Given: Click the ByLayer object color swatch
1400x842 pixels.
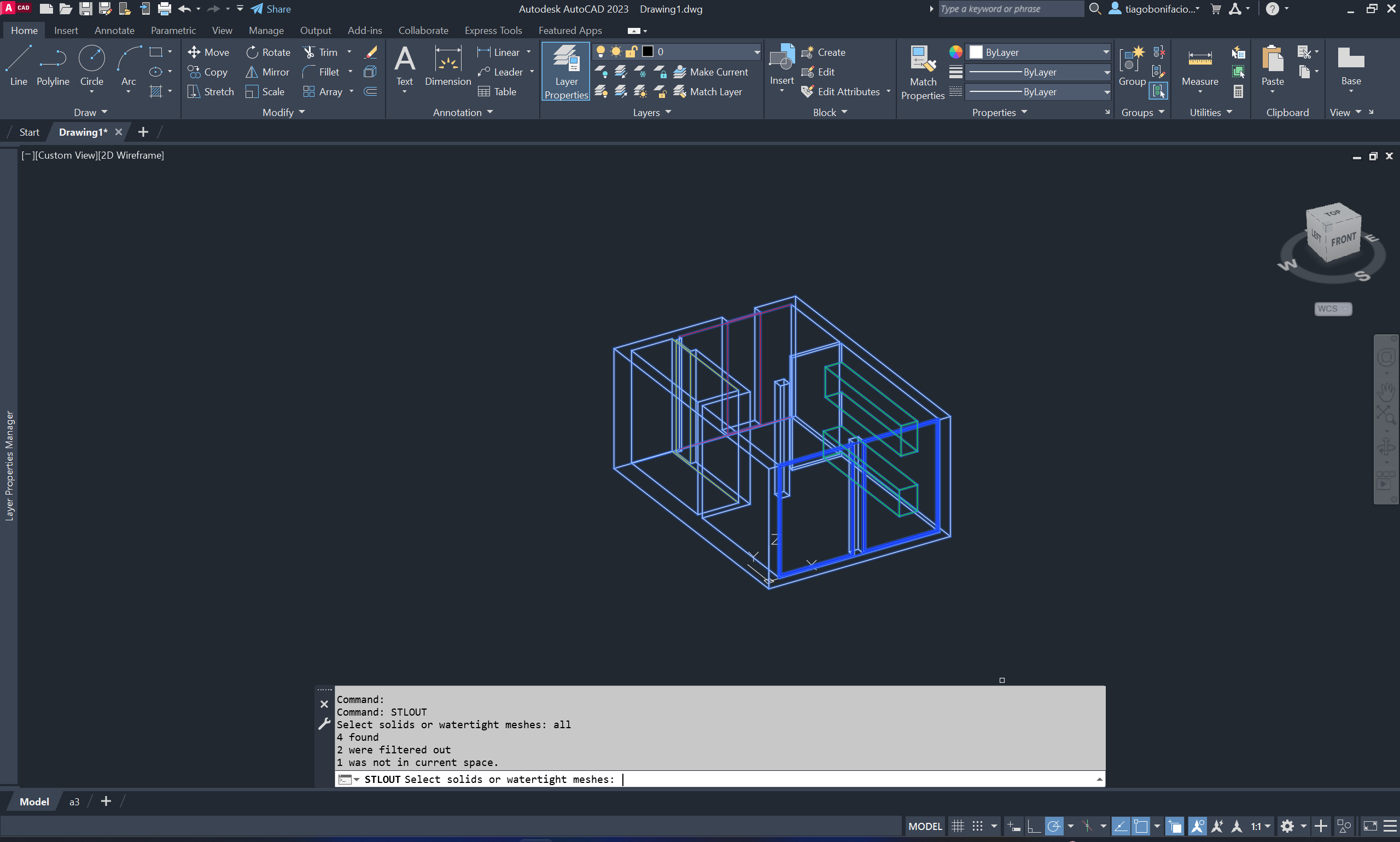Looking at the screenshot, I should click(975, 52).
